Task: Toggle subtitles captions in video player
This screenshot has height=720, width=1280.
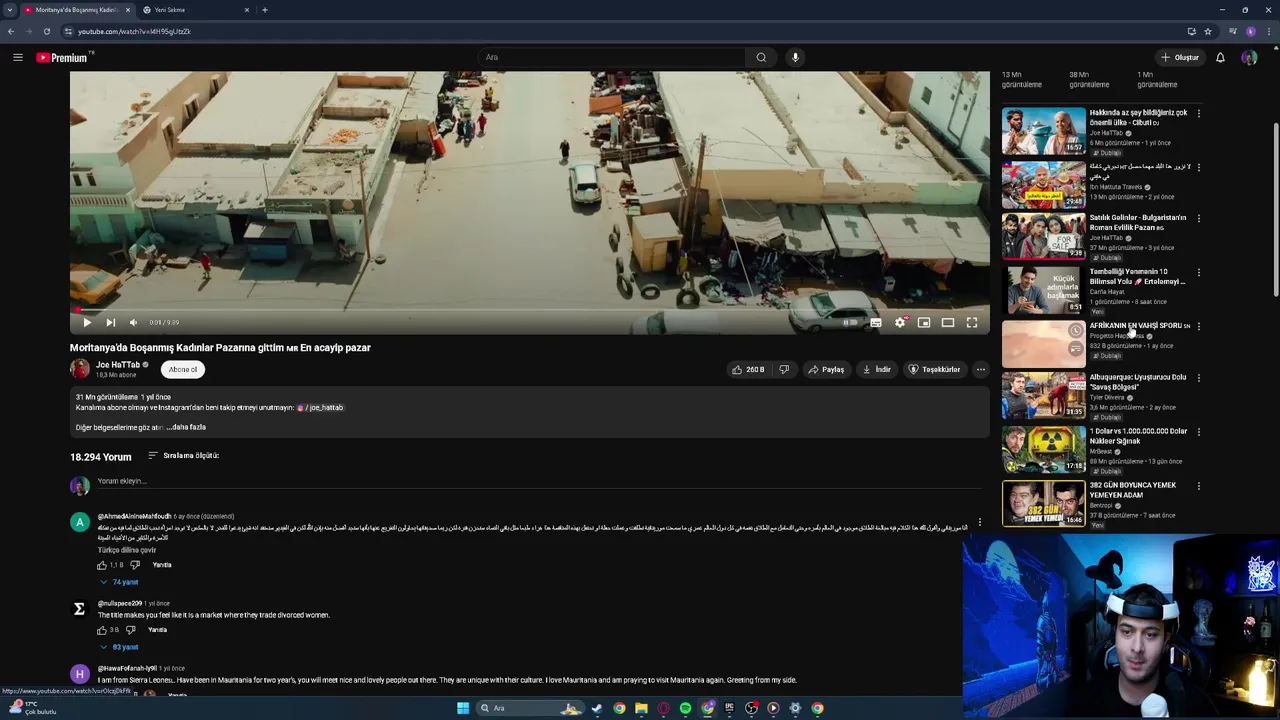Action: pos(876,322)
